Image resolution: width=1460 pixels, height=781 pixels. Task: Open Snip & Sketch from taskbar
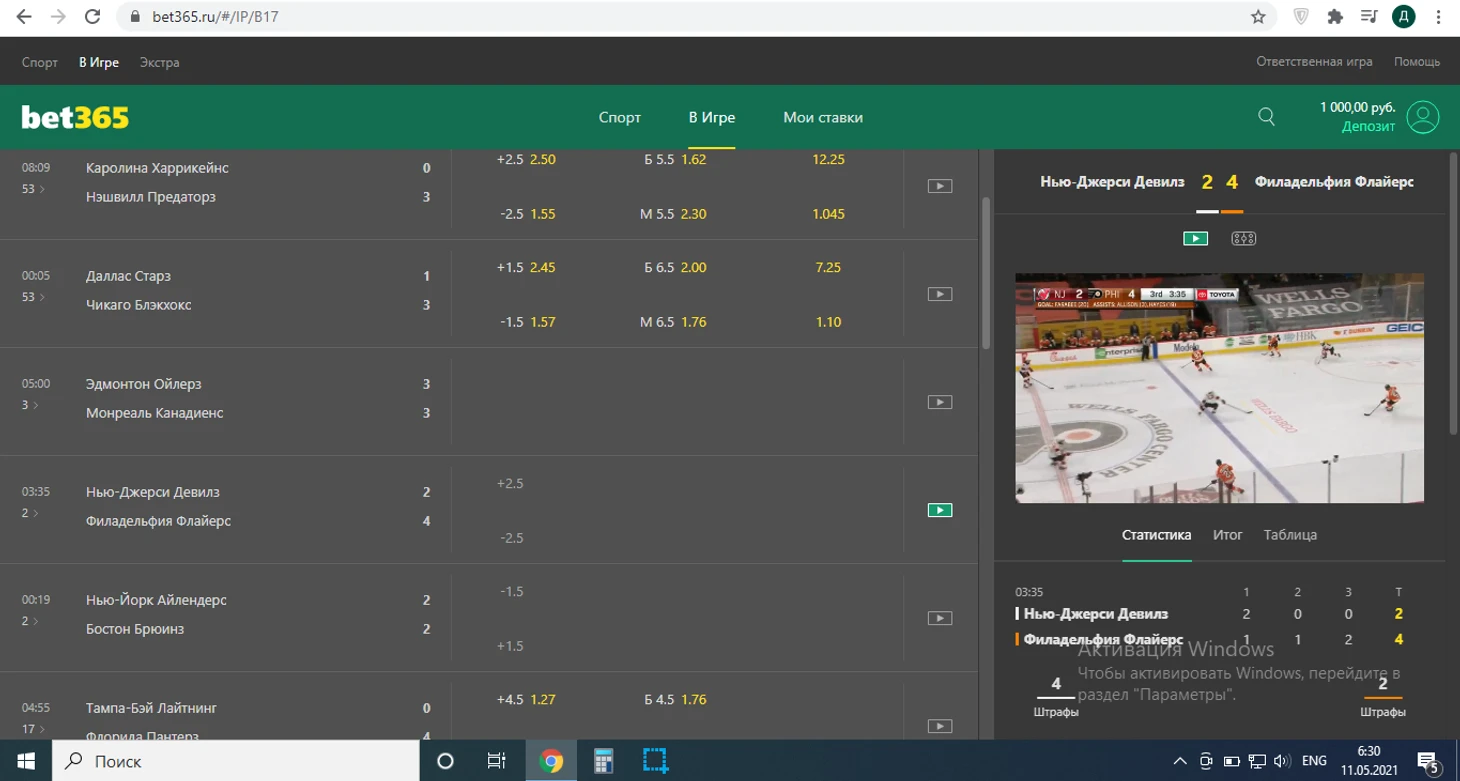pos(655,761)
